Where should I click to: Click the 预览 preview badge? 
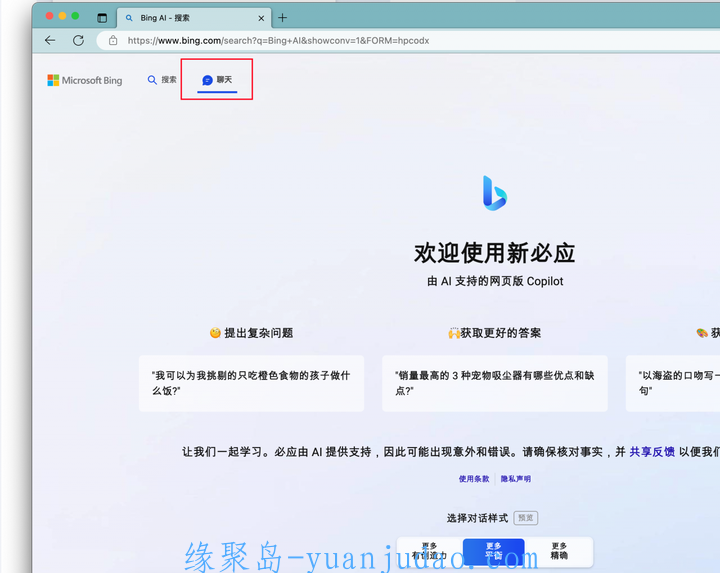[525, 518]
